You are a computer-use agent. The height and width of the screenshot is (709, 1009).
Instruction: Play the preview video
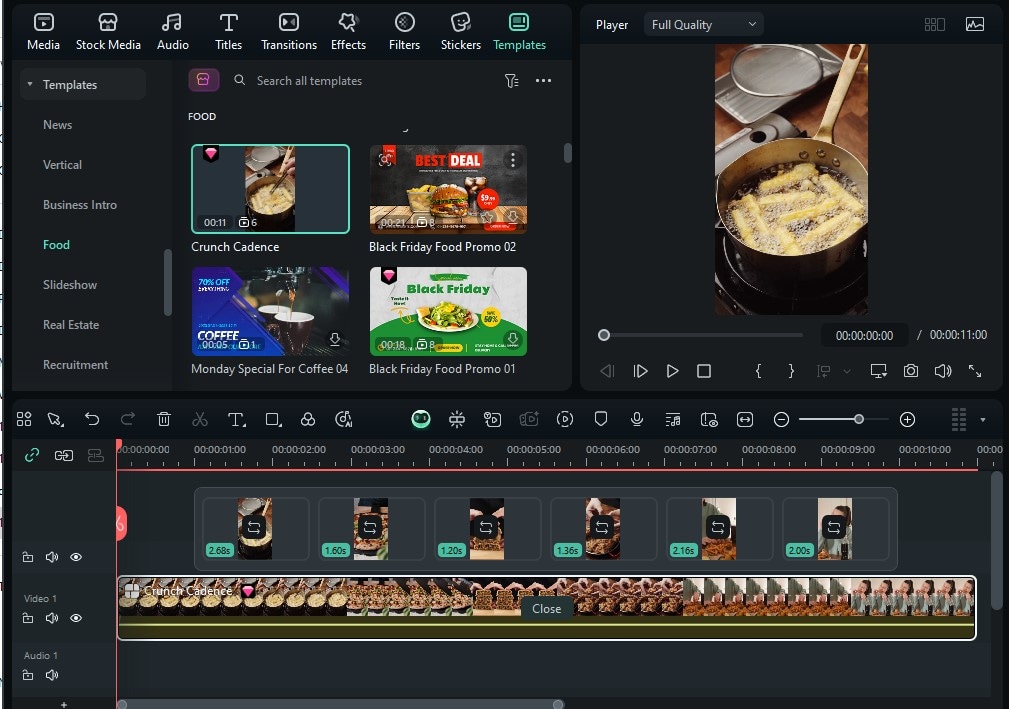(x=672, y=371)
